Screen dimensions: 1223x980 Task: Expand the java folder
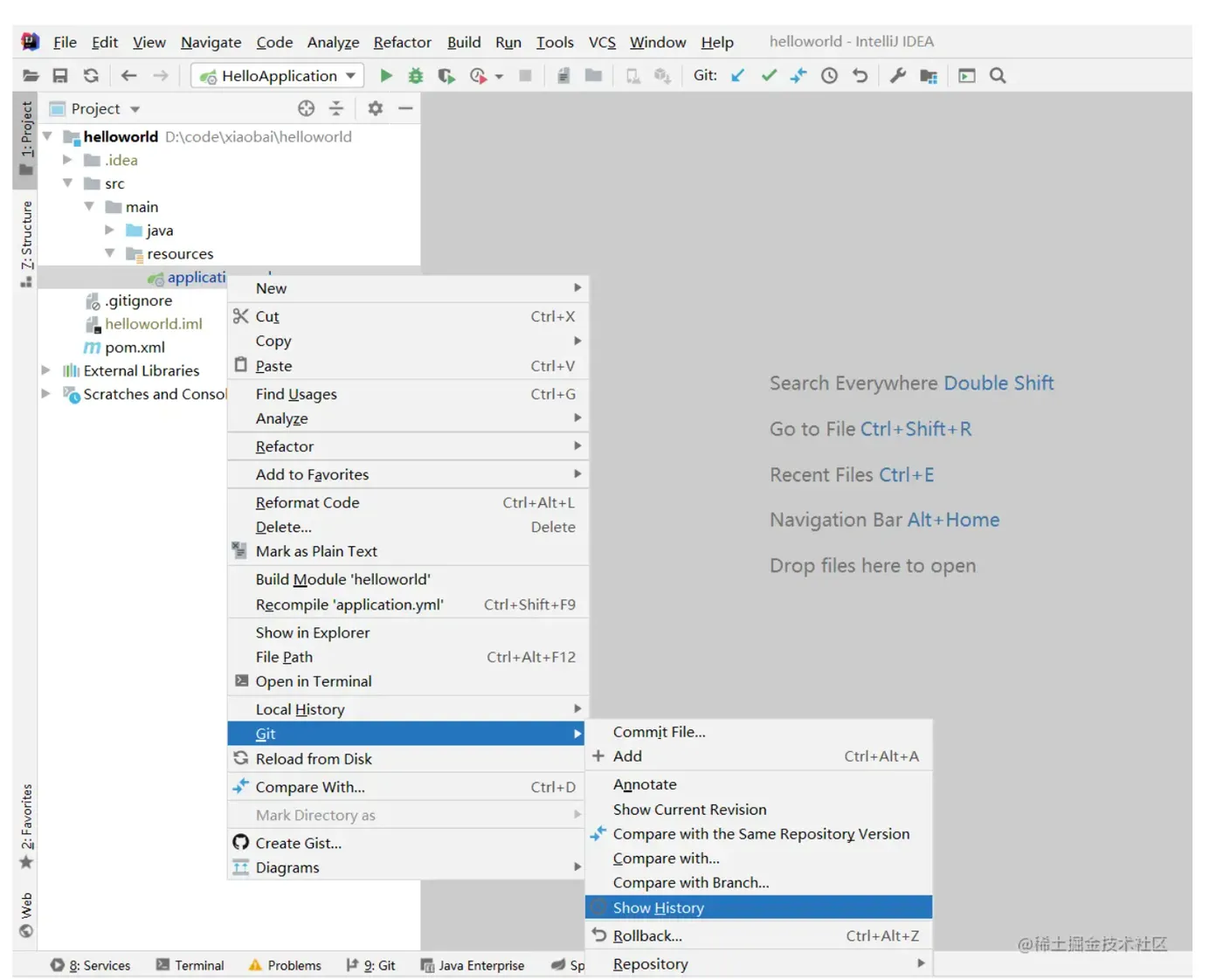pos(109,230)
